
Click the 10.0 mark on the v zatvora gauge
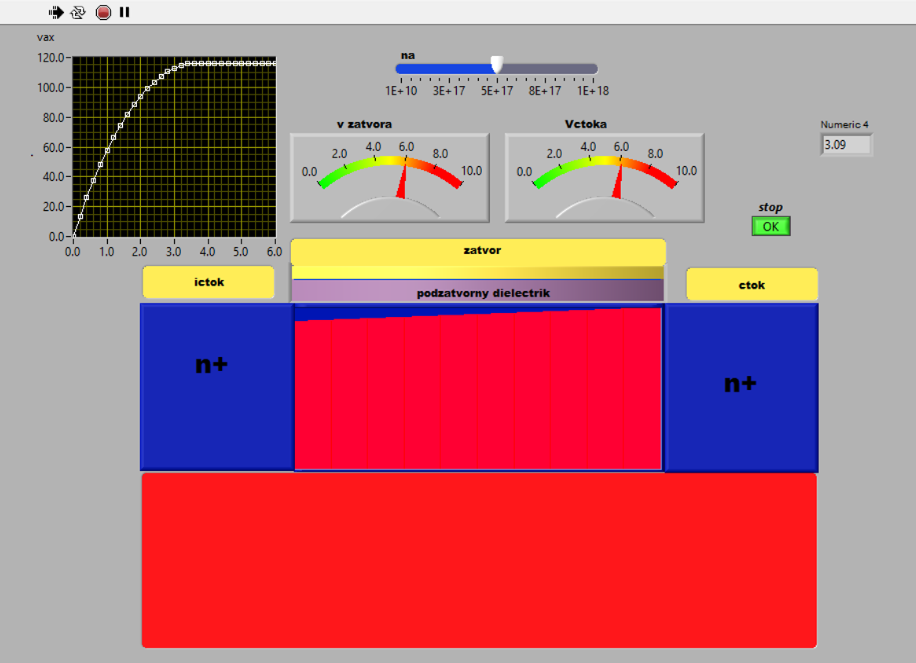(471, 171)
